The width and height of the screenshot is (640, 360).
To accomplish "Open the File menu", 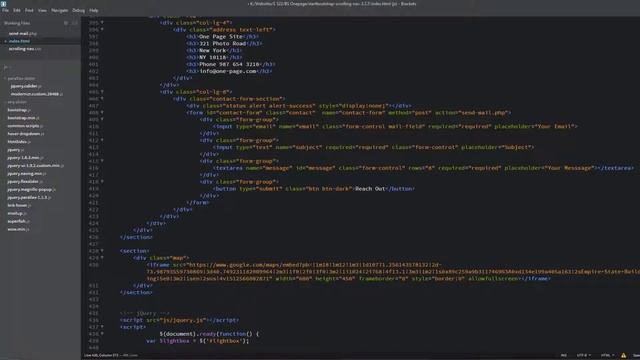I will [x=5, y=11].
